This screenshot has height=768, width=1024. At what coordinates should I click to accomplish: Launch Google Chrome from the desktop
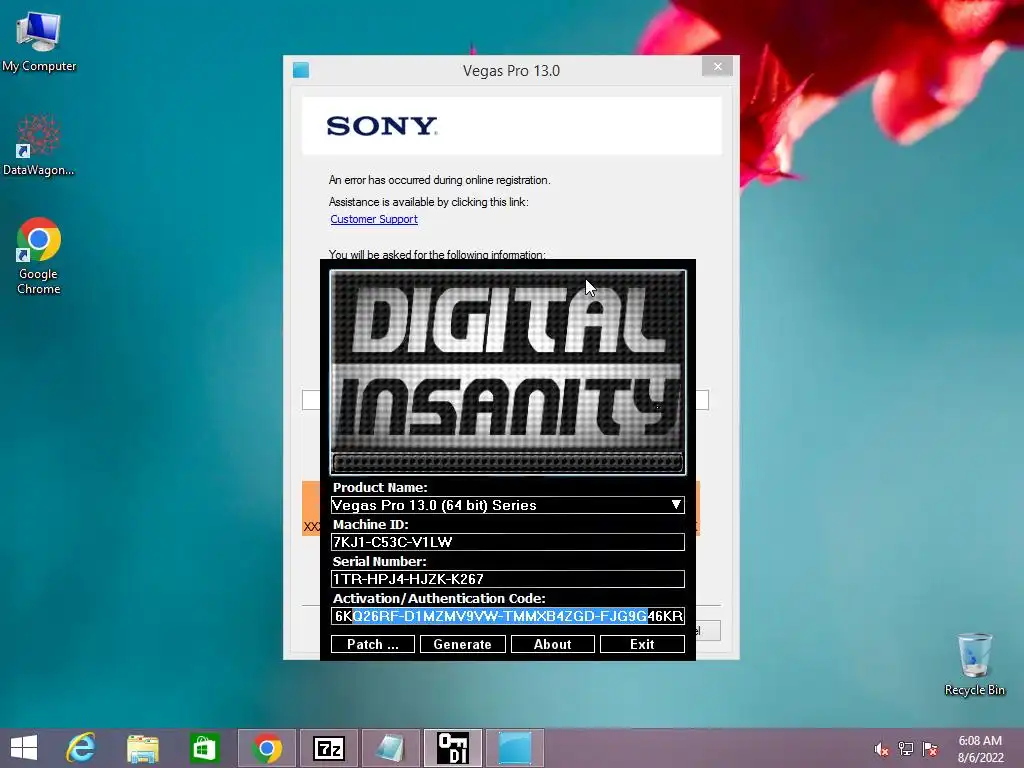point(39,256)
